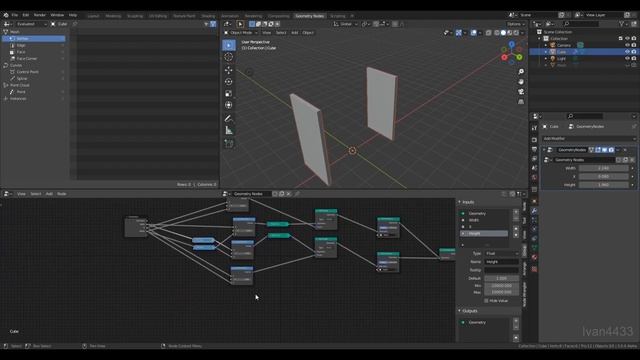Open the Output properties tab icon
640x360 pixels.
[x=534, y=149]
